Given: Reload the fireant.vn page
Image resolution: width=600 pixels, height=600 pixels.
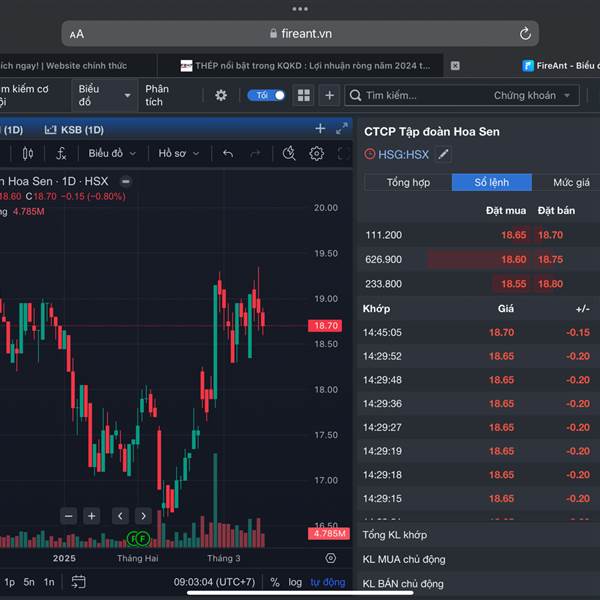Looking at the screenshot, I should click(x=525, y=34).
